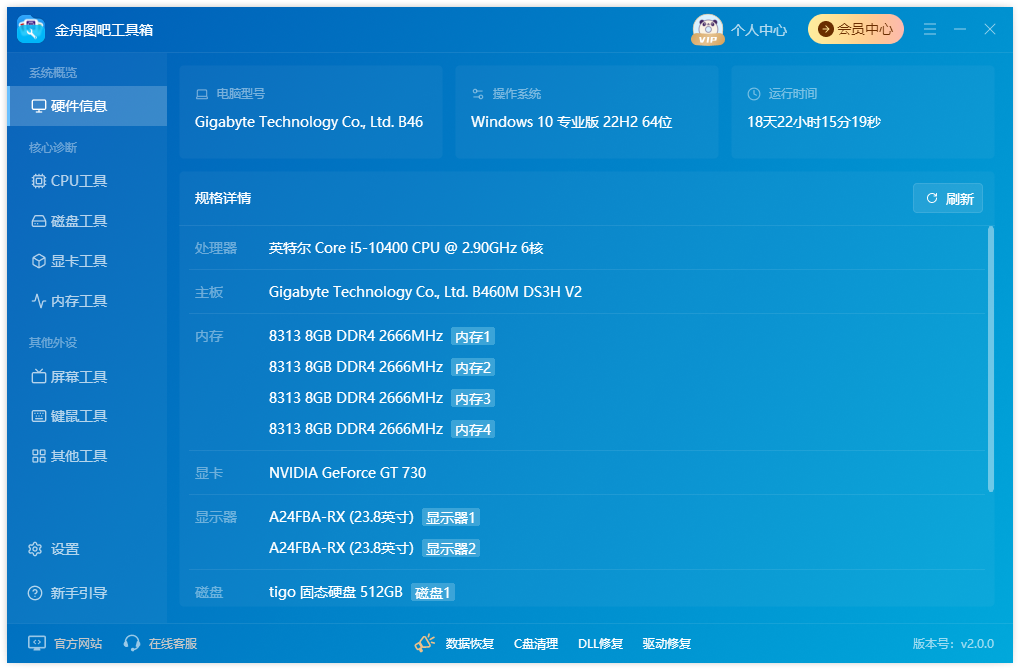The width and height of the screenshot is (1020, 670).
Task: Click the 刷新 refresh button
Action: [948, 198]
